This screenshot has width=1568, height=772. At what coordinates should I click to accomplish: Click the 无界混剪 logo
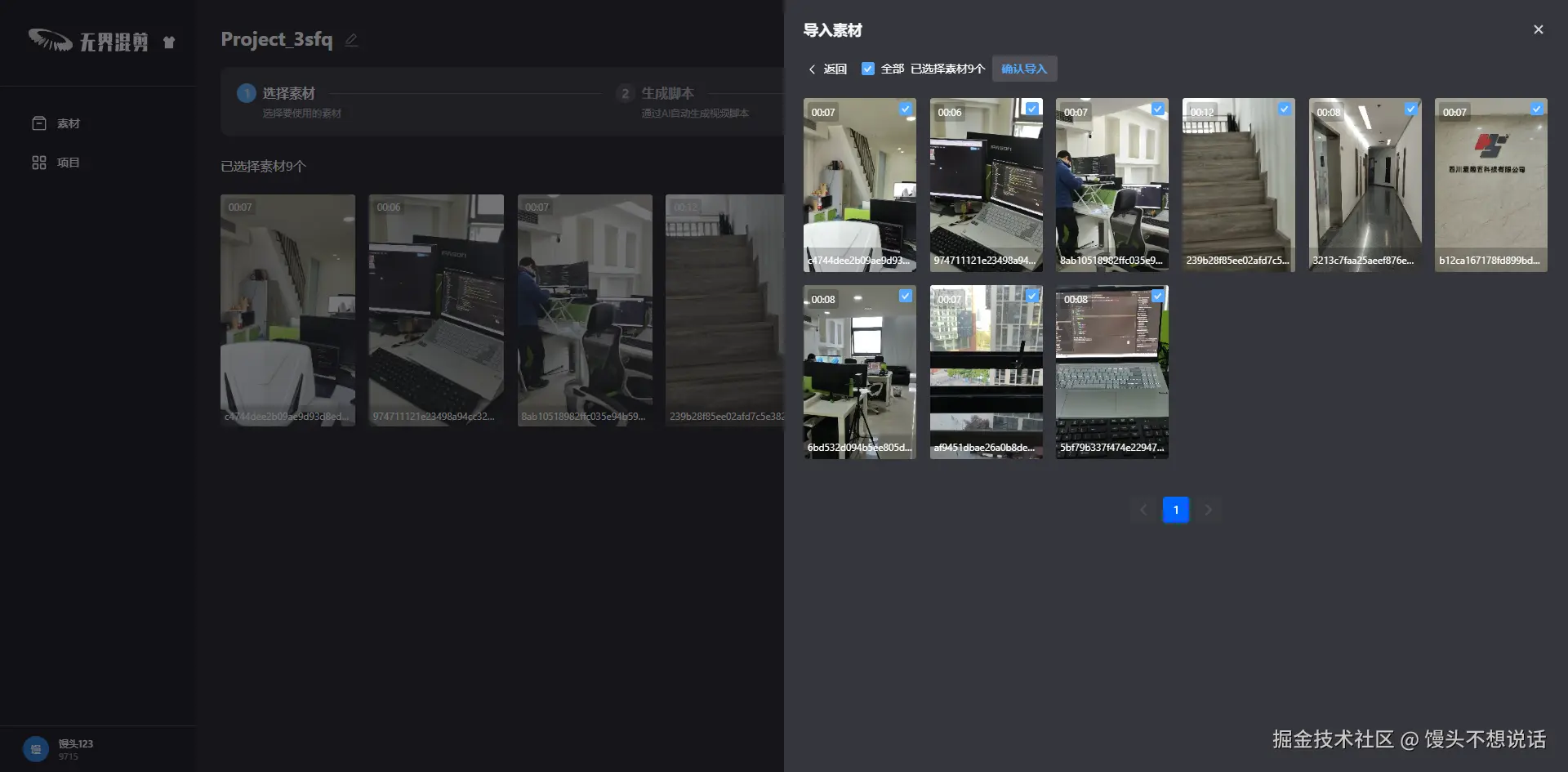coord(88,41)
